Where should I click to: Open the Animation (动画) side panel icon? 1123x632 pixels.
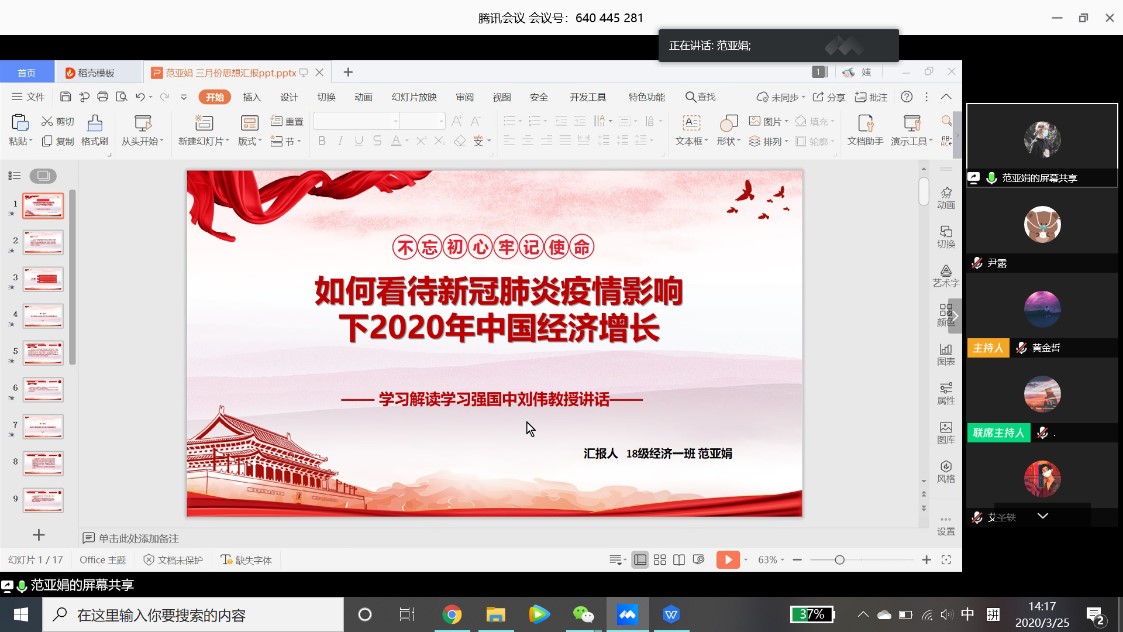(945, 197)
